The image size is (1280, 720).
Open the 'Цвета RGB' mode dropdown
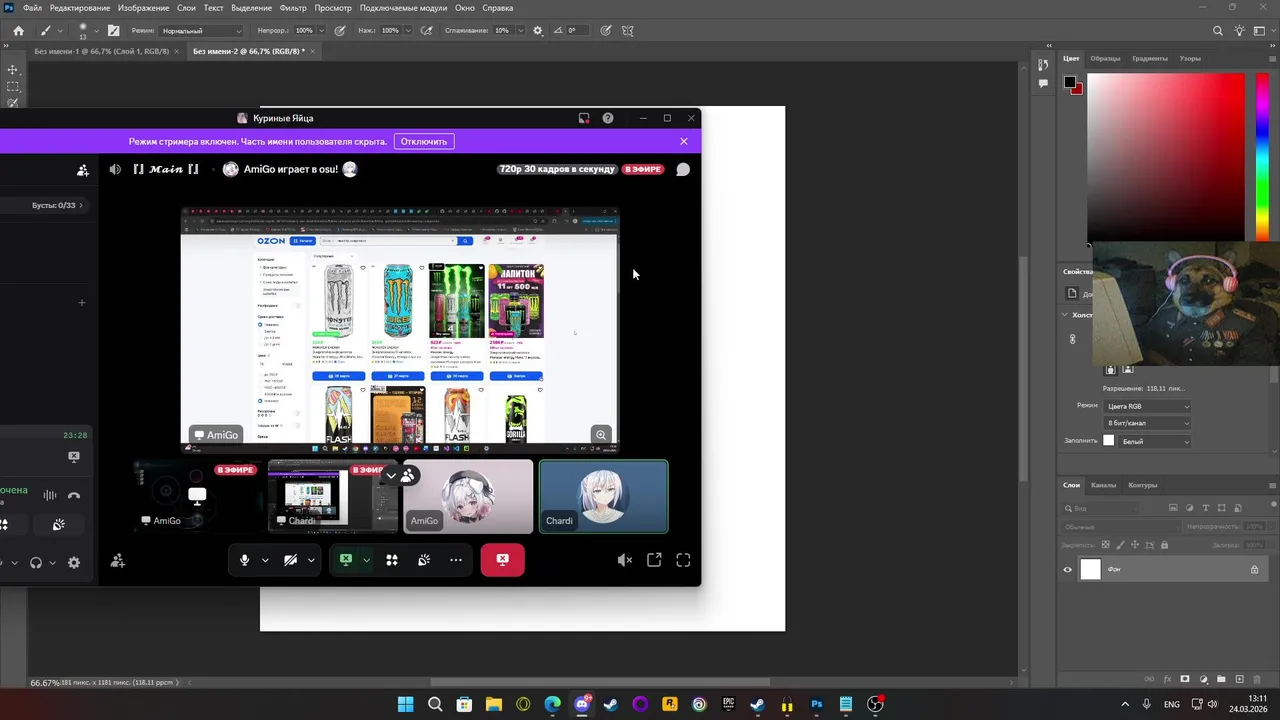point(1148,406)
